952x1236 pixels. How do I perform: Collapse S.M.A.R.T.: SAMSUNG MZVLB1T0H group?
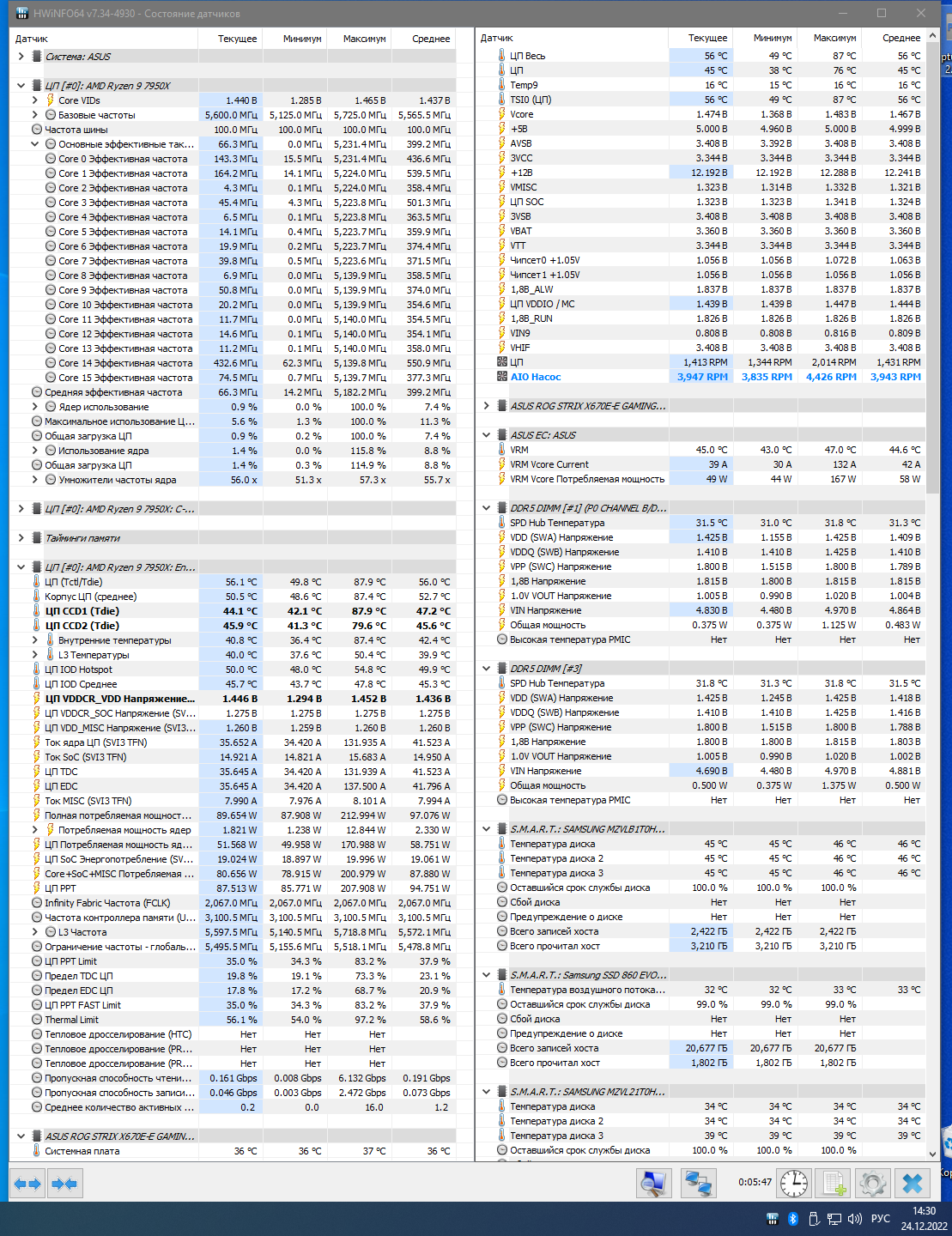pos(487,829)
